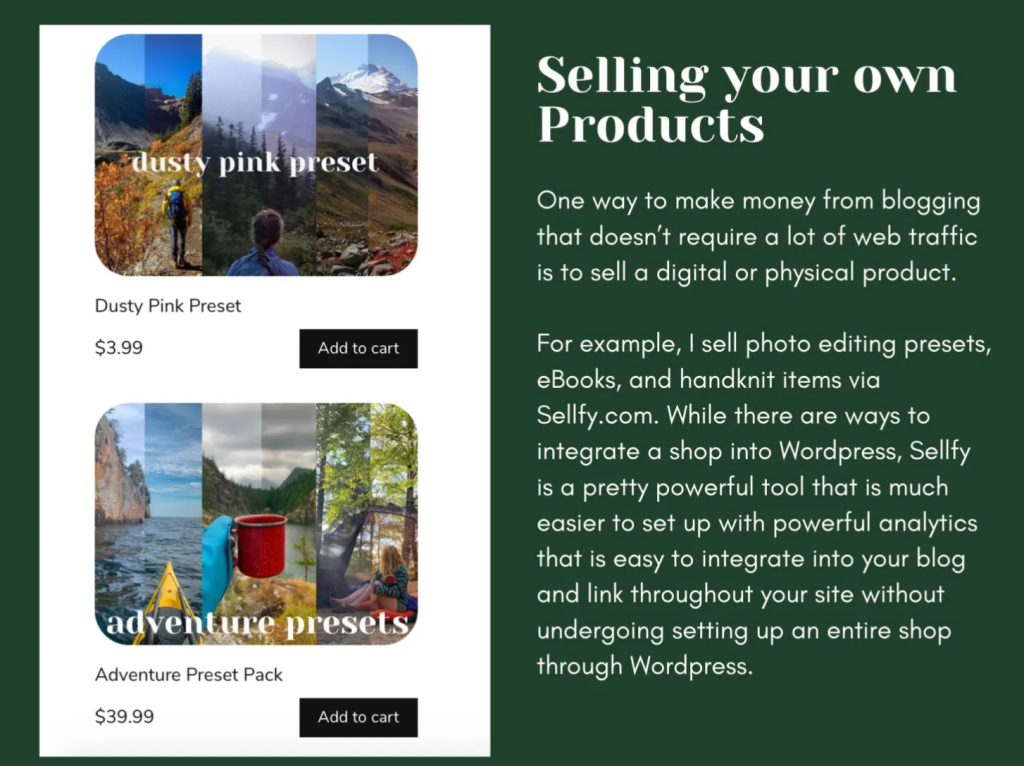The image size is (1024, 766).
Task: Click the word Wordpress ending the paragraph
Action: pos(691,666)
